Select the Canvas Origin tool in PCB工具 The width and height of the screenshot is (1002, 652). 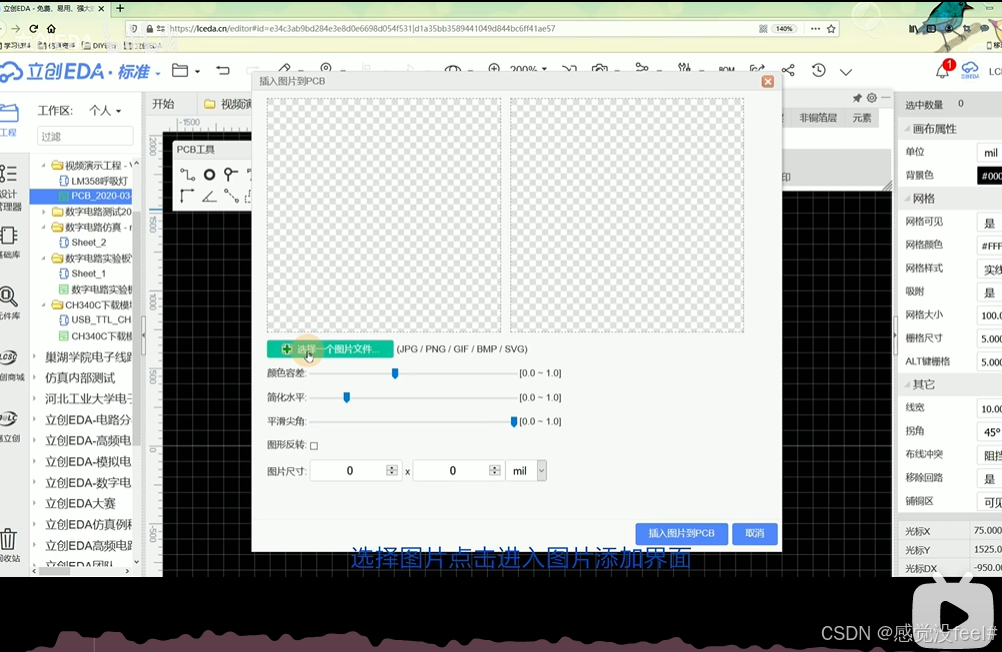pyautogui.click(x=187, y=196)
